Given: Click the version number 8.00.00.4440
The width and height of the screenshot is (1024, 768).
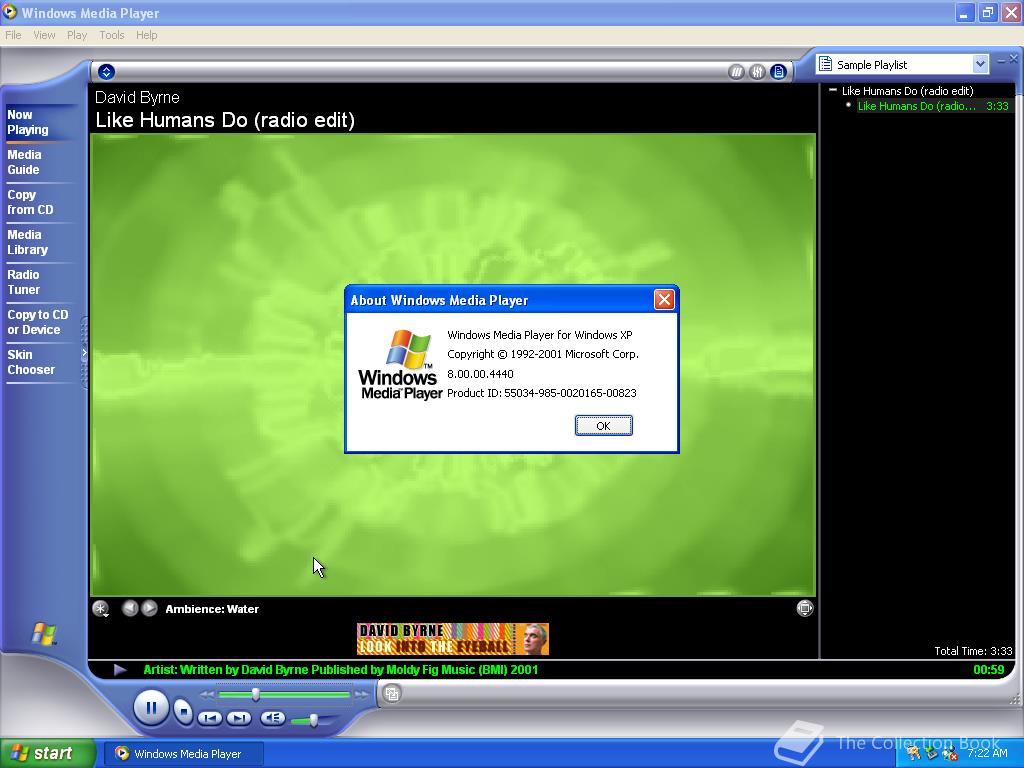Looking at the screenshot, I should (x=480, y=374).
